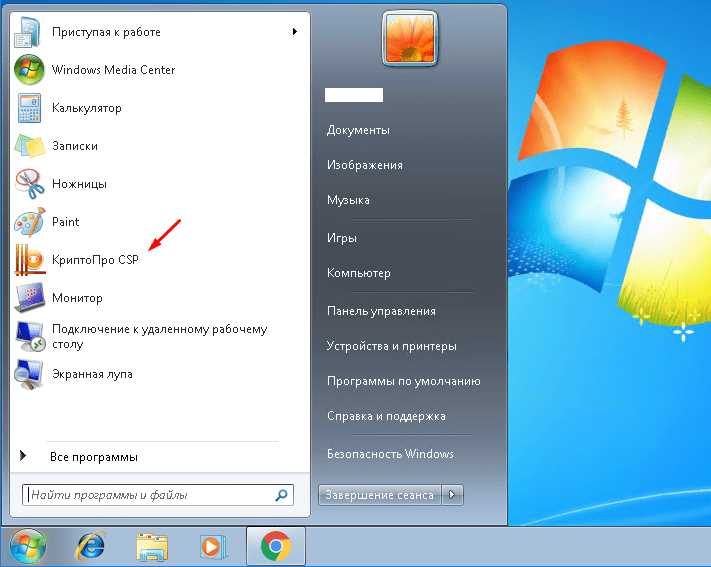Open Устройства и принтеры
This screenshot has width=711, height=567.
(391, 346)
